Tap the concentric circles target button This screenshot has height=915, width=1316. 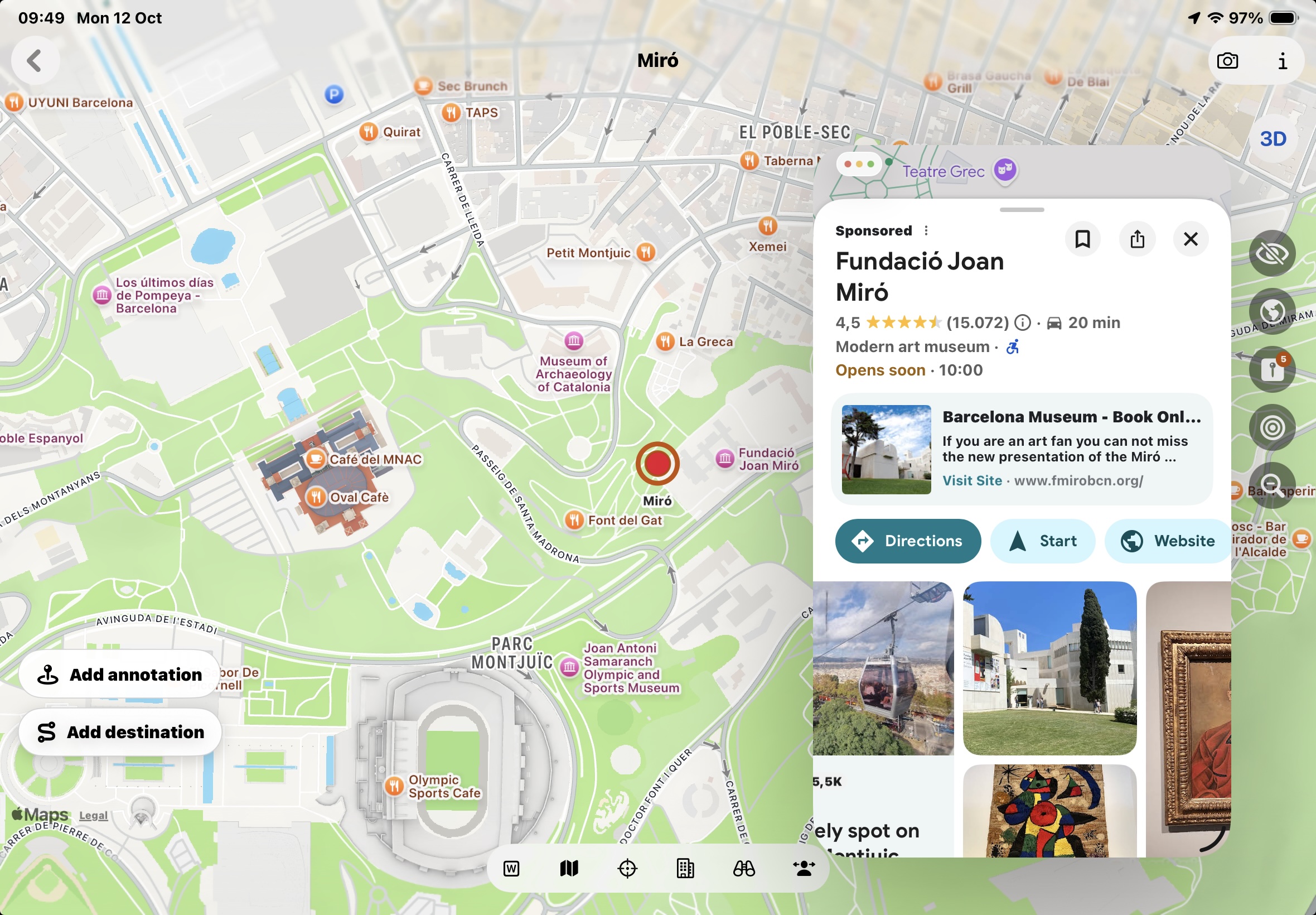[x=1272, y=427]
